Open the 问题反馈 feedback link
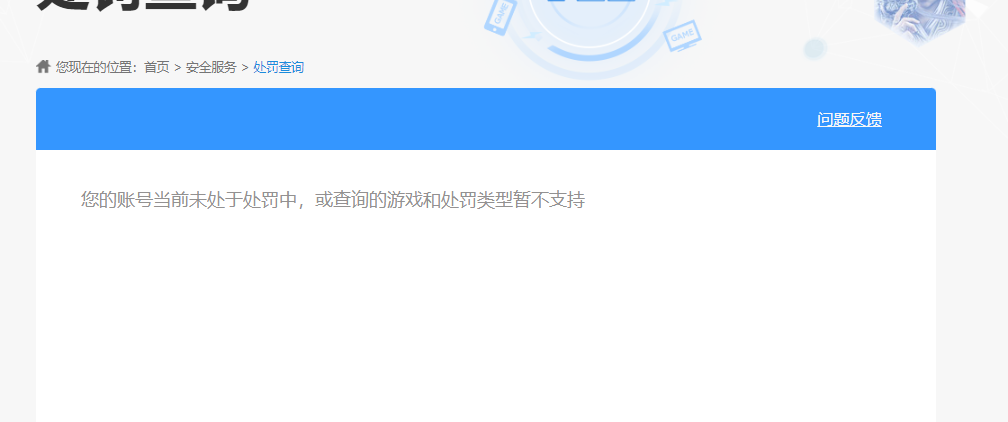The width and height of the screenshot is (1008, 422). (x=849, y=120)
